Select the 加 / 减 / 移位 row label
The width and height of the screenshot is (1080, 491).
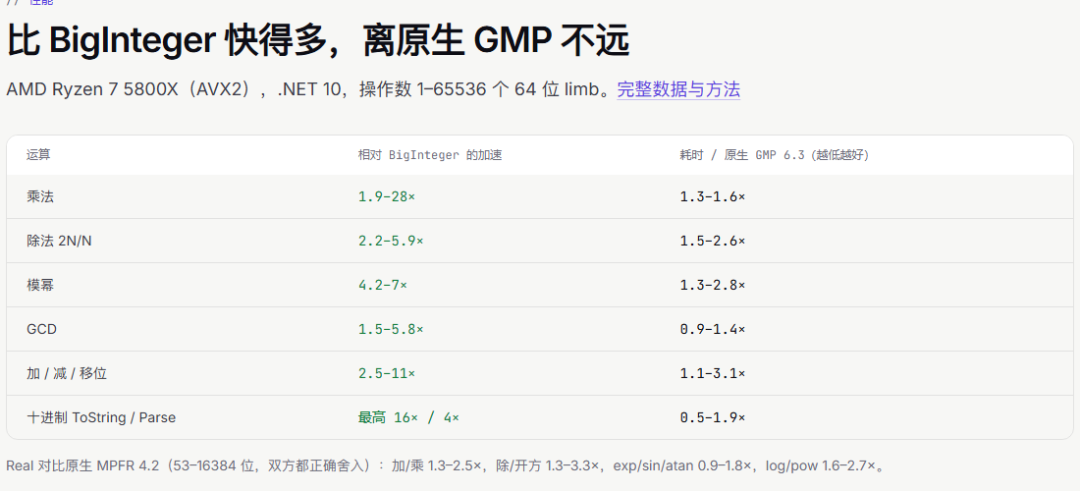coord(67,373)
